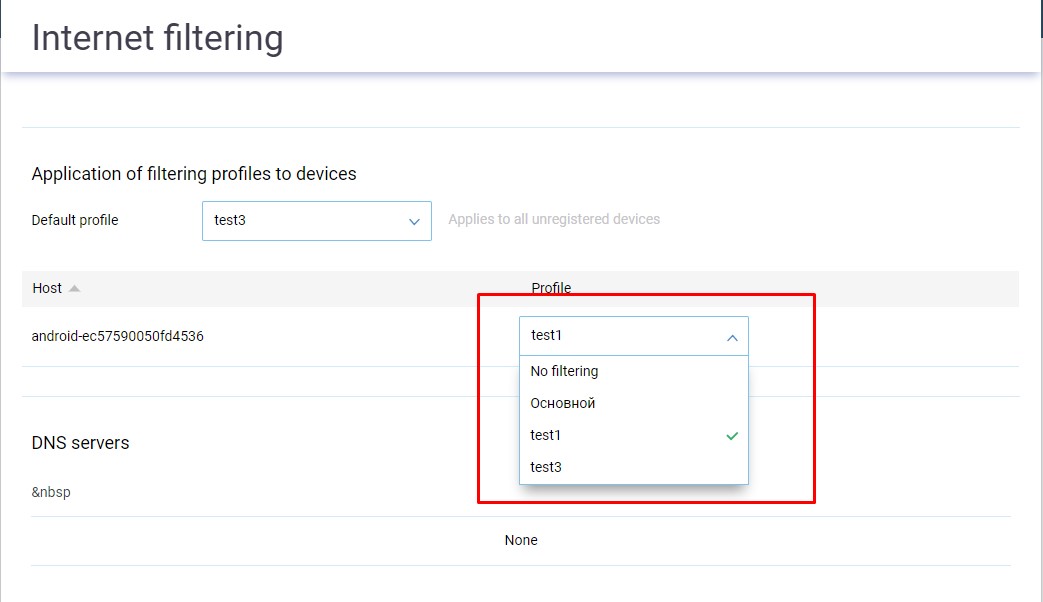
Task: Click the chevron arrow in Default profile box
Action: coord(414,222)
